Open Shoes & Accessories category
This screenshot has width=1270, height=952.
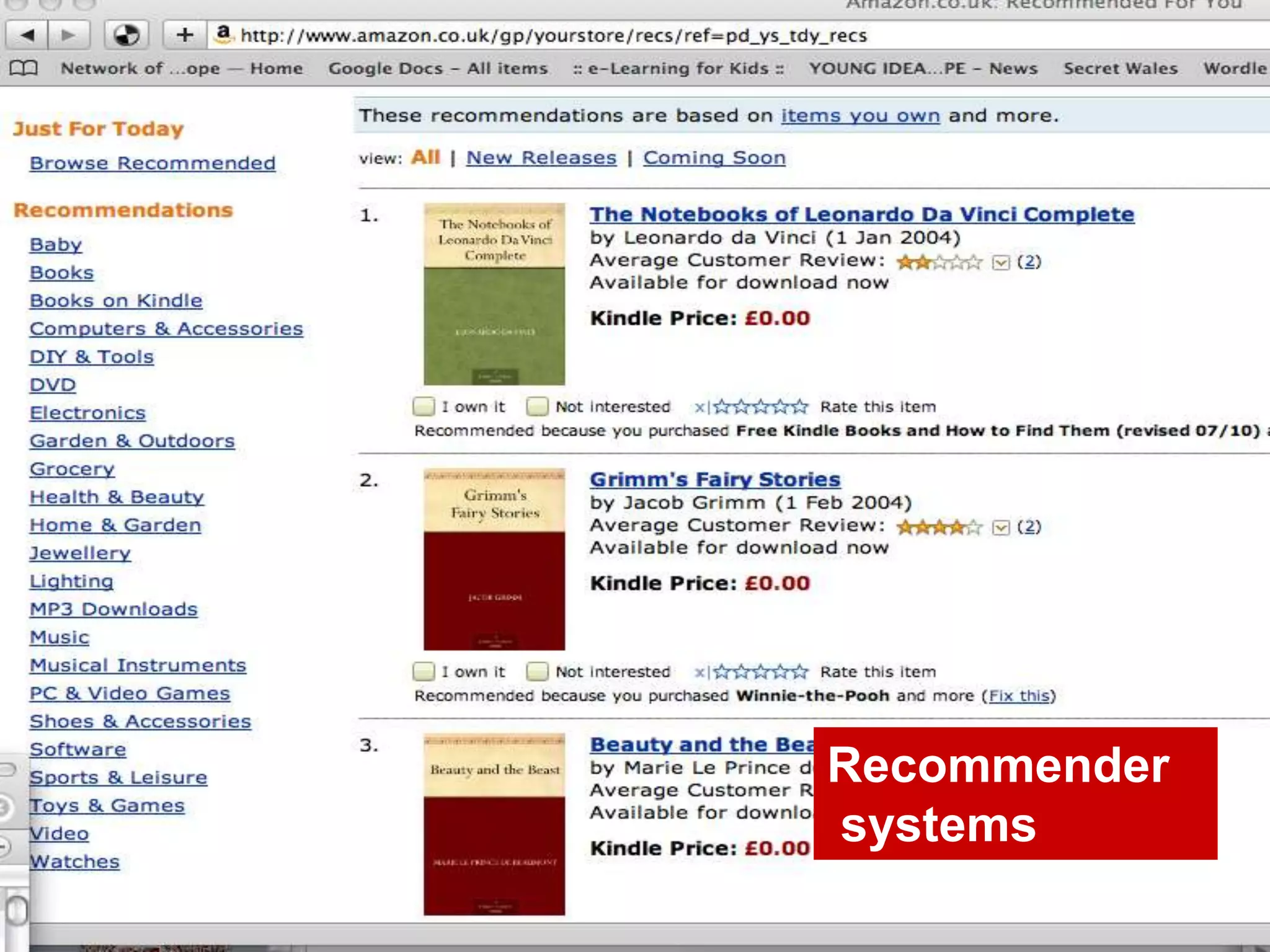pyautogui.click(x=140, y=721)
